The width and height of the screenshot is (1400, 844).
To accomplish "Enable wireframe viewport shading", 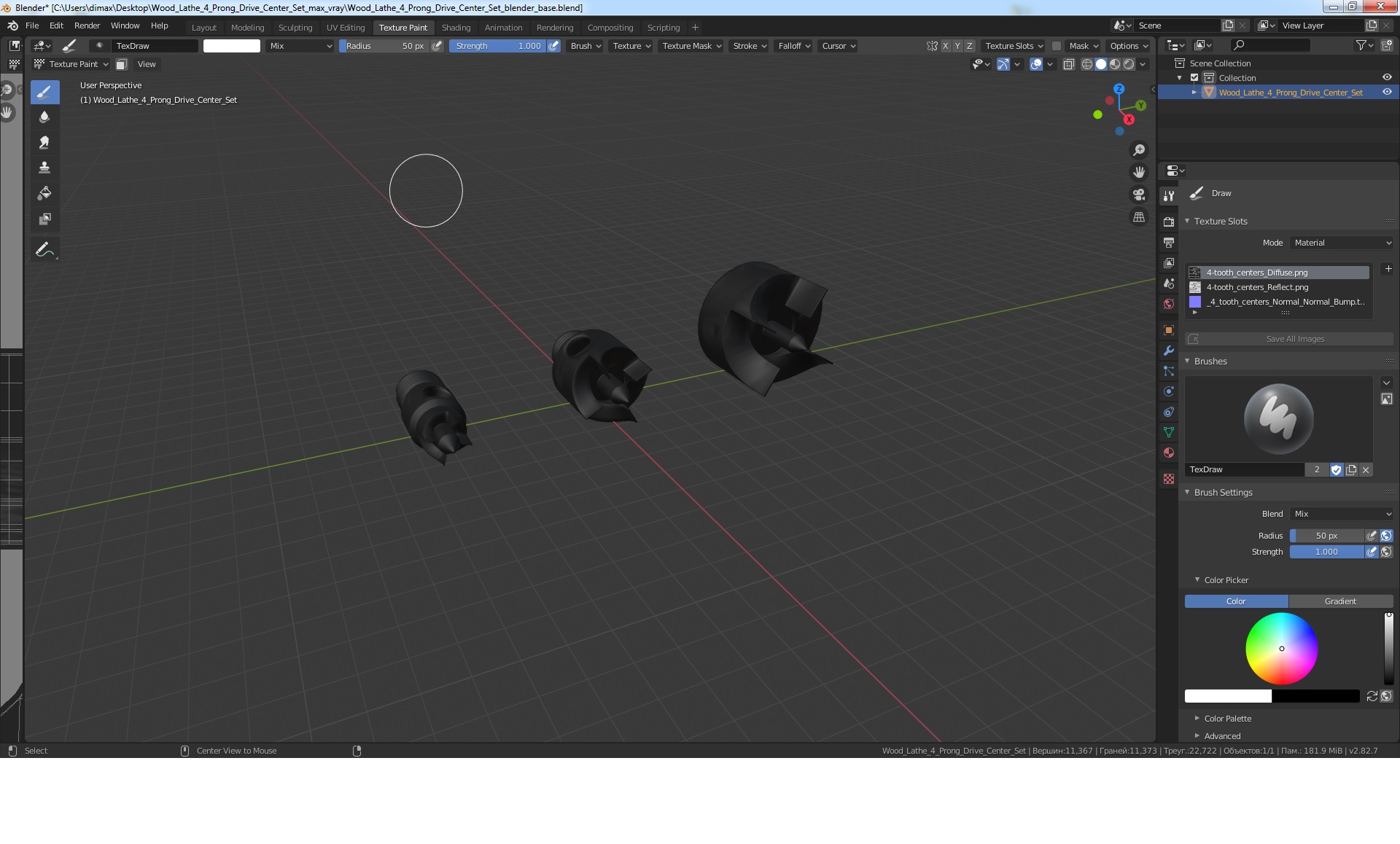I will 1087,64.
